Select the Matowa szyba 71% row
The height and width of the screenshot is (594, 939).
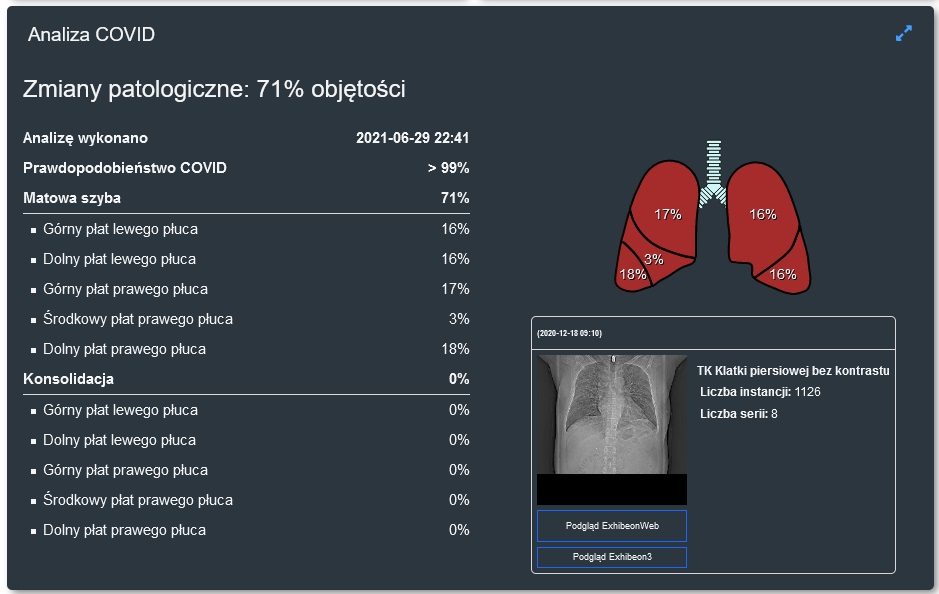tap(246, 198)
